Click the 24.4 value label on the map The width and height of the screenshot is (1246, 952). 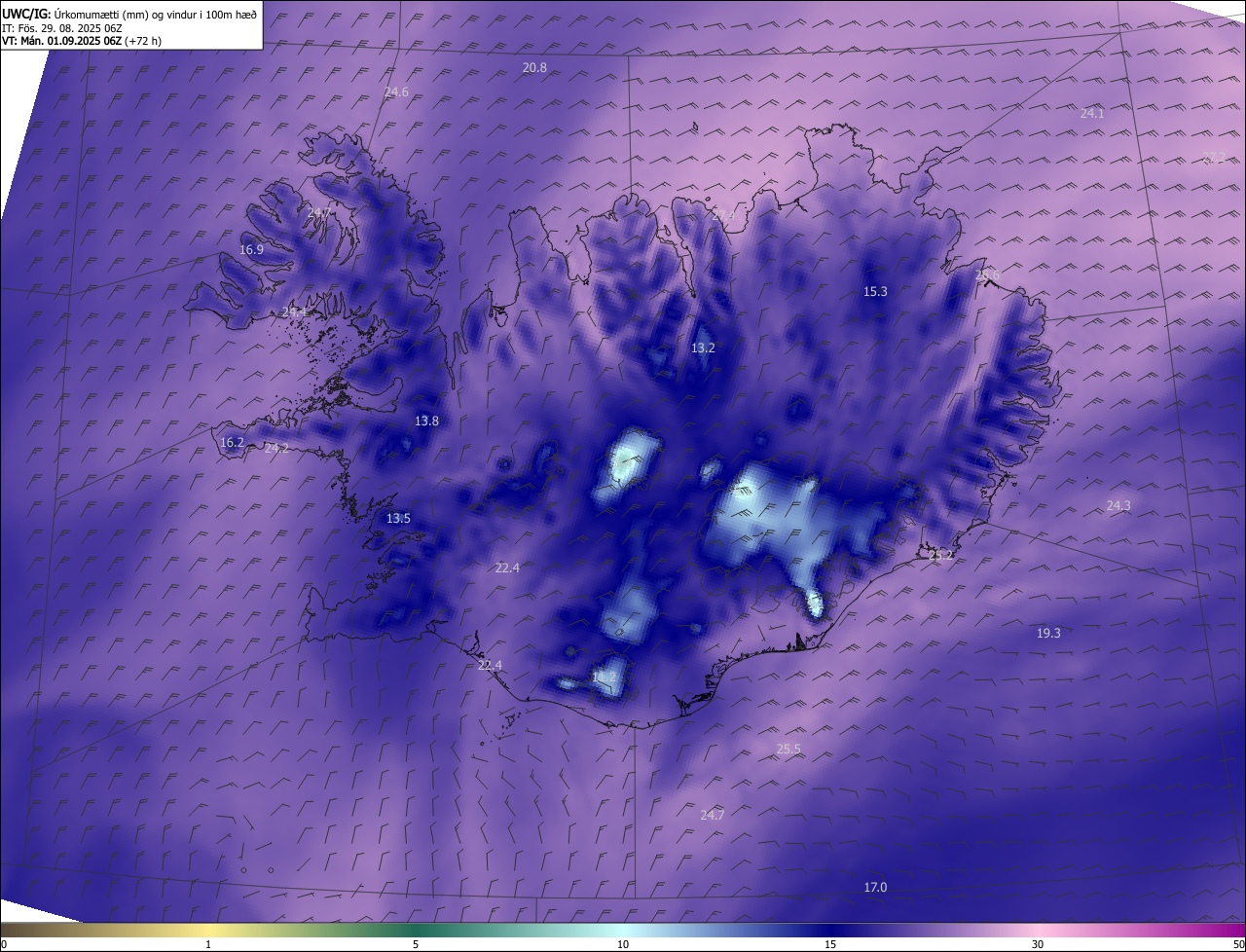pyautogui.click(x=294, y=312)
